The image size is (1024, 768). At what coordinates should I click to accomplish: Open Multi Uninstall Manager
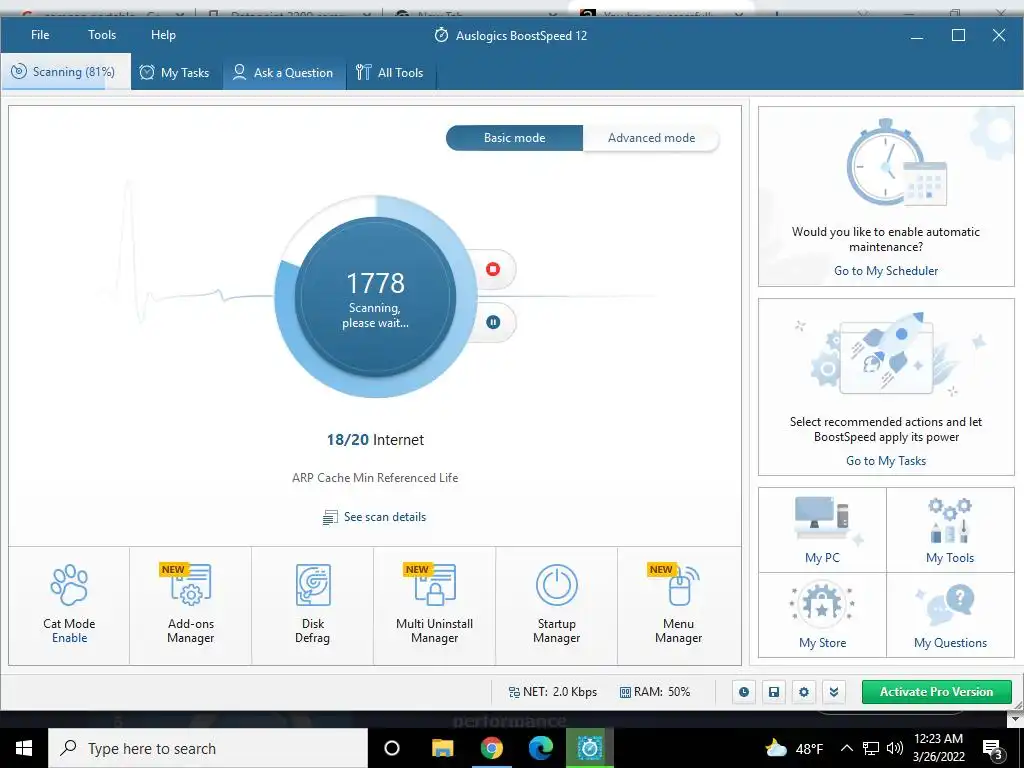[x=434, y=605]
